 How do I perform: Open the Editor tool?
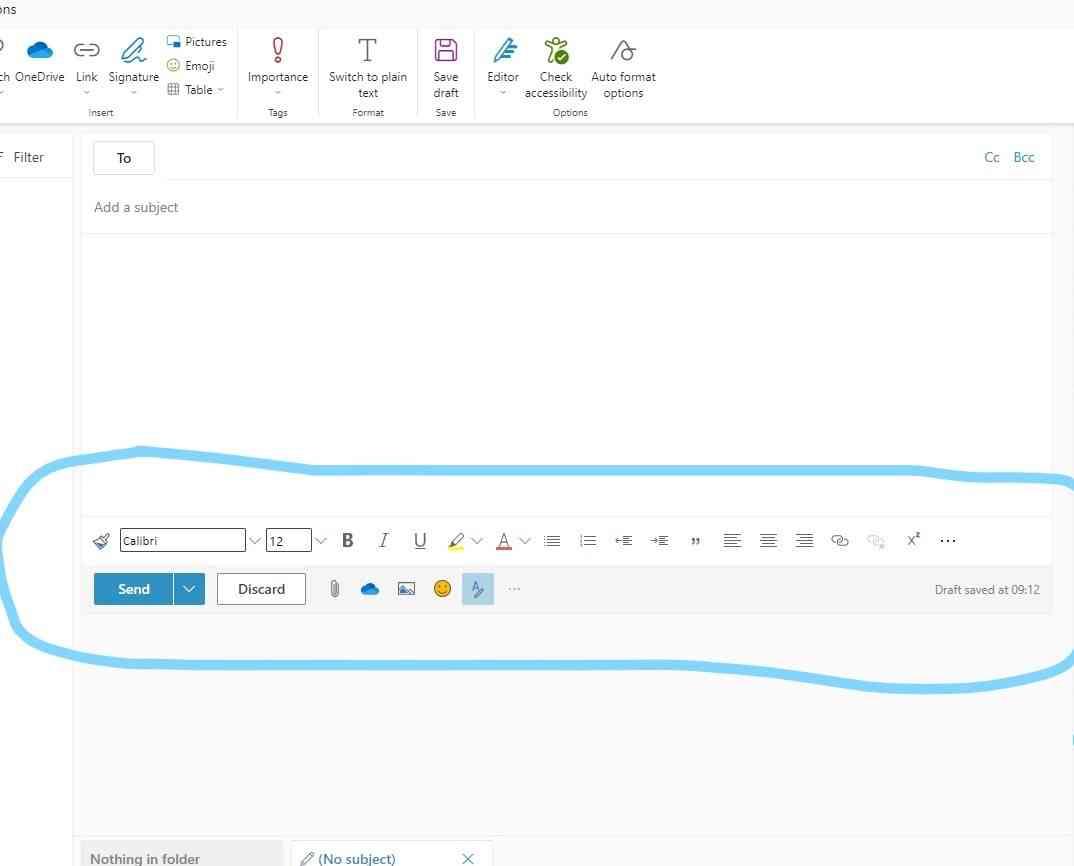pyautogui.click(x=503, y=61)
